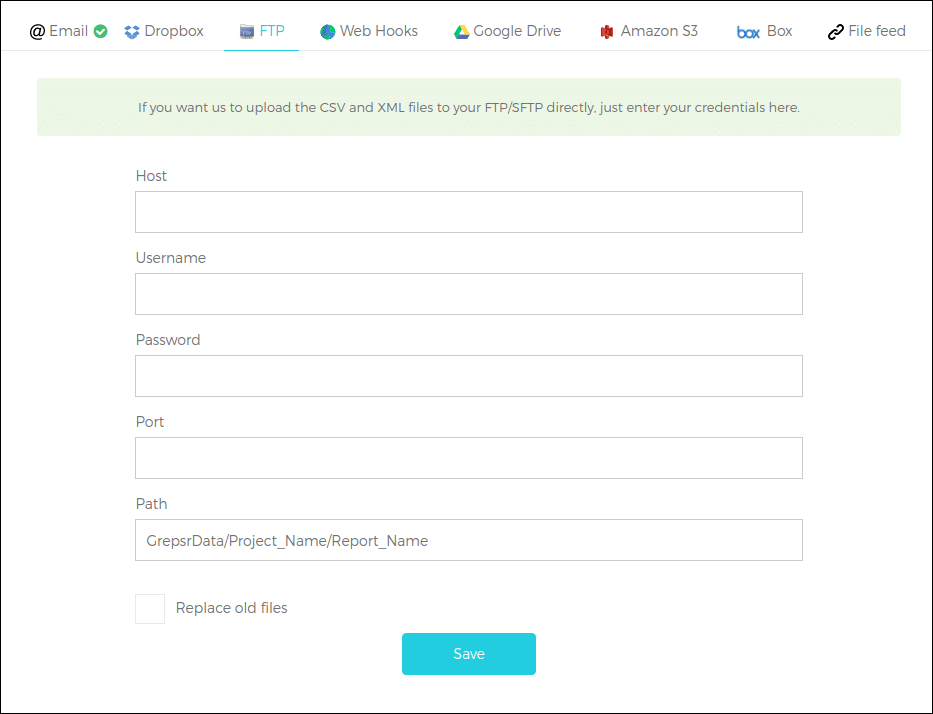Open the Web Hooks tab
933x714 pixels.
click(369, 31)
